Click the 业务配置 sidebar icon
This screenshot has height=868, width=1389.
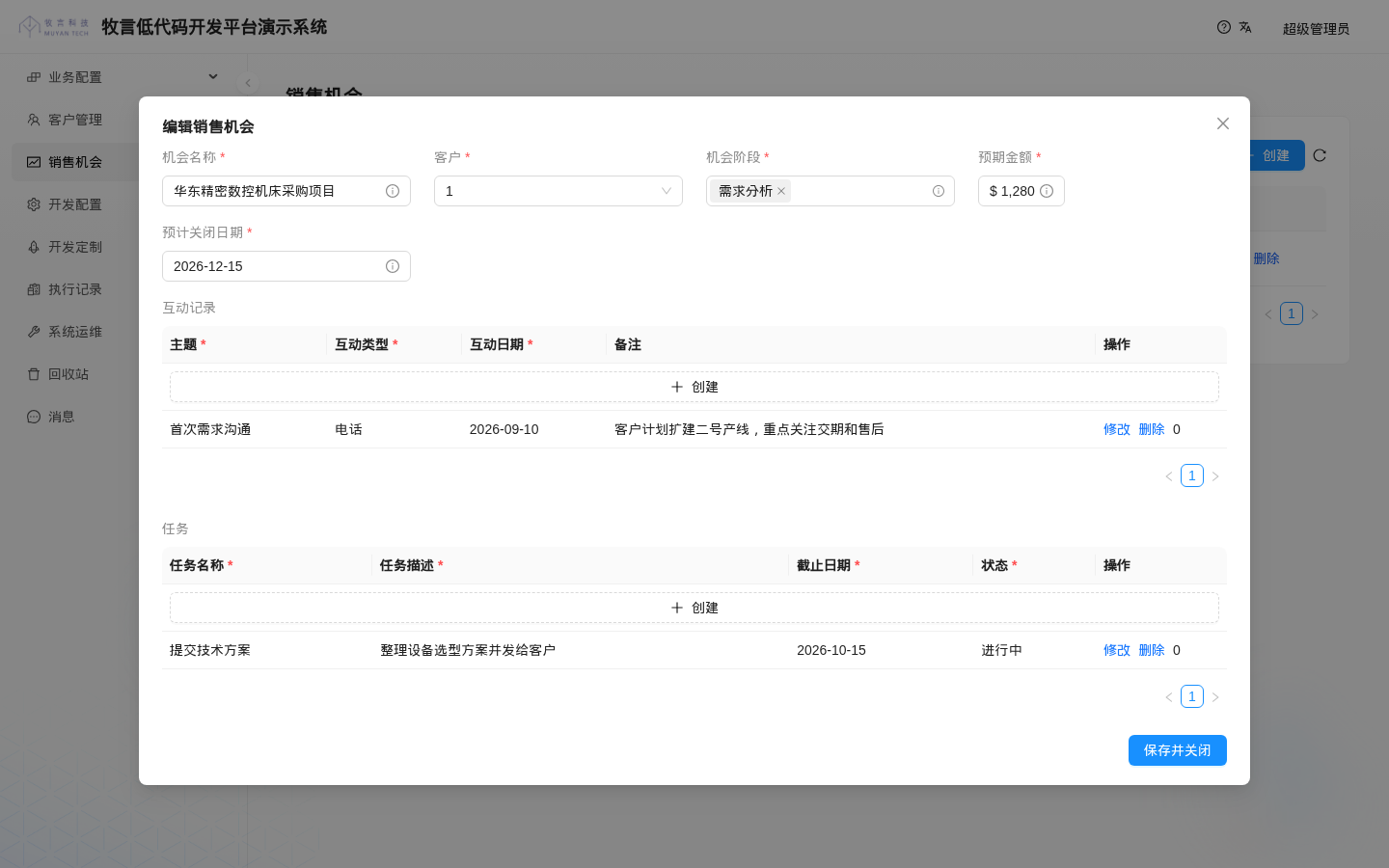coord(34,77)
